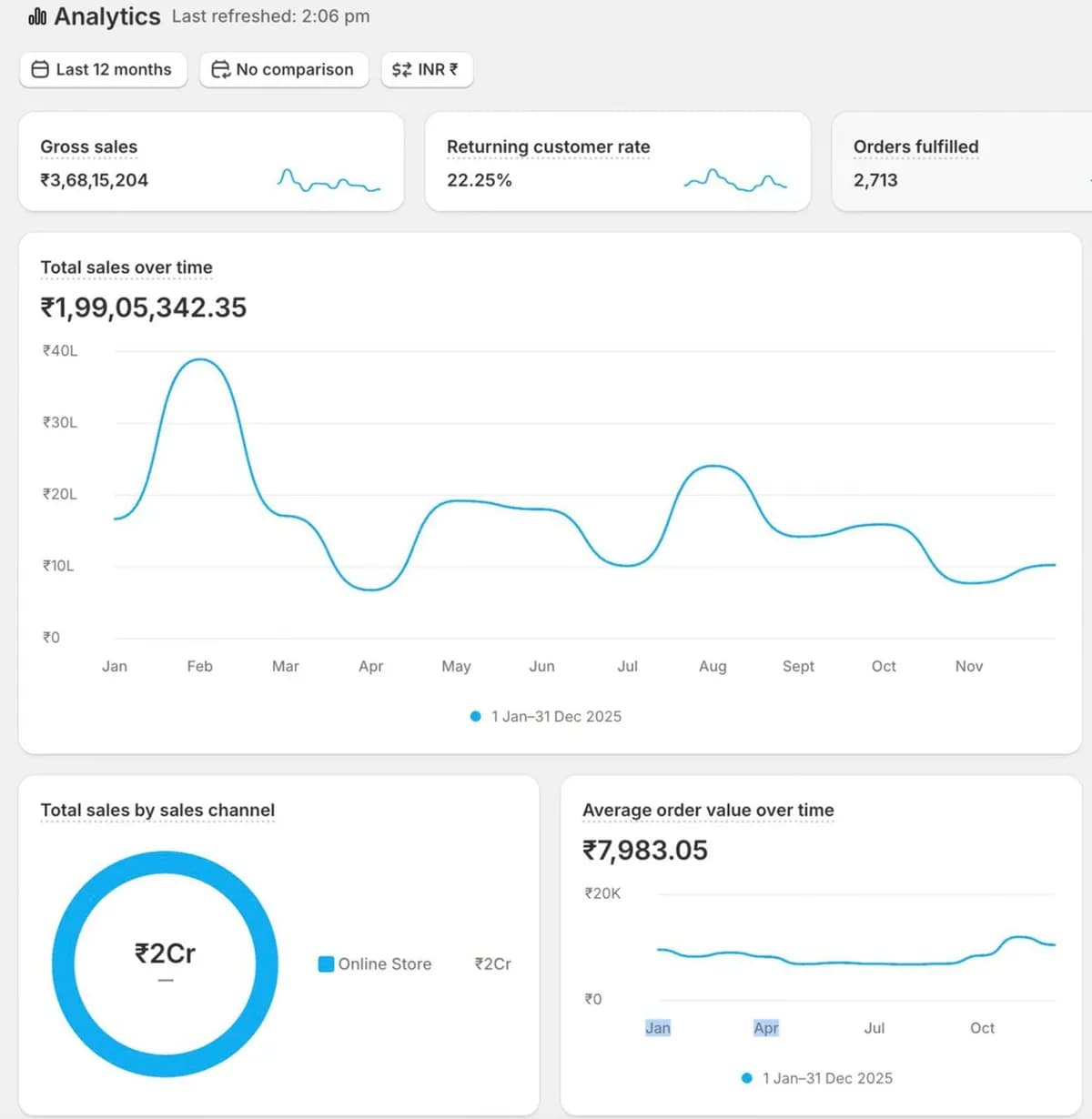Screen dimensions: 1092x1119
Task: Open the Last 12 months date range picker
Action: 103,69
